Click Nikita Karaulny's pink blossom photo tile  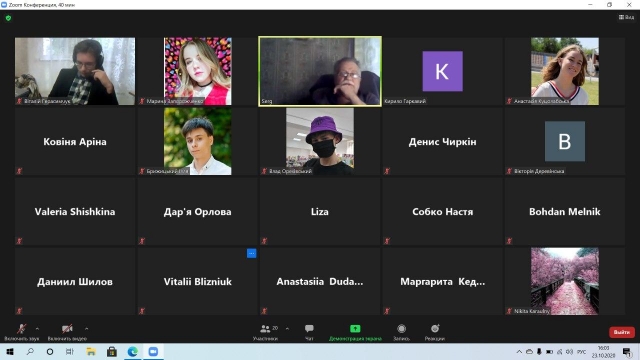click(x=564, y=281)
